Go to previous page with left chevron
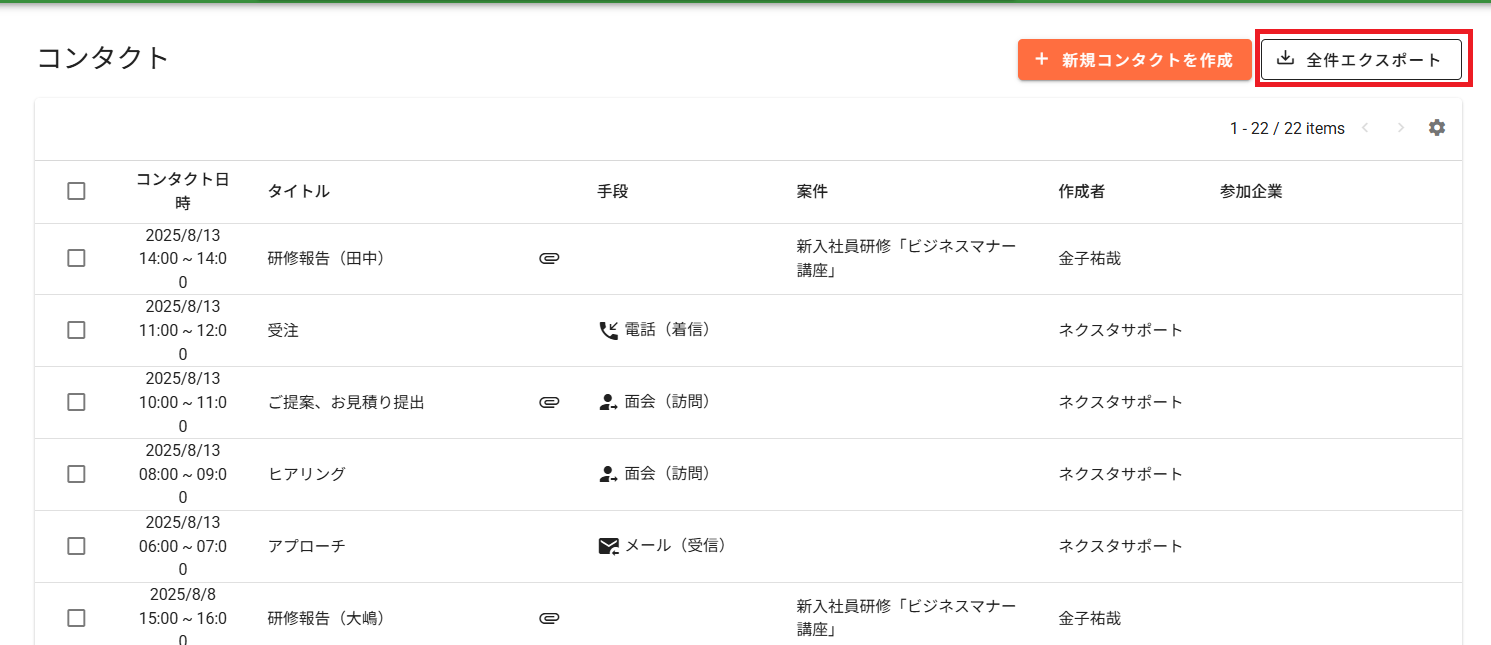1491x645 pixels. (x=1365, y=128)
